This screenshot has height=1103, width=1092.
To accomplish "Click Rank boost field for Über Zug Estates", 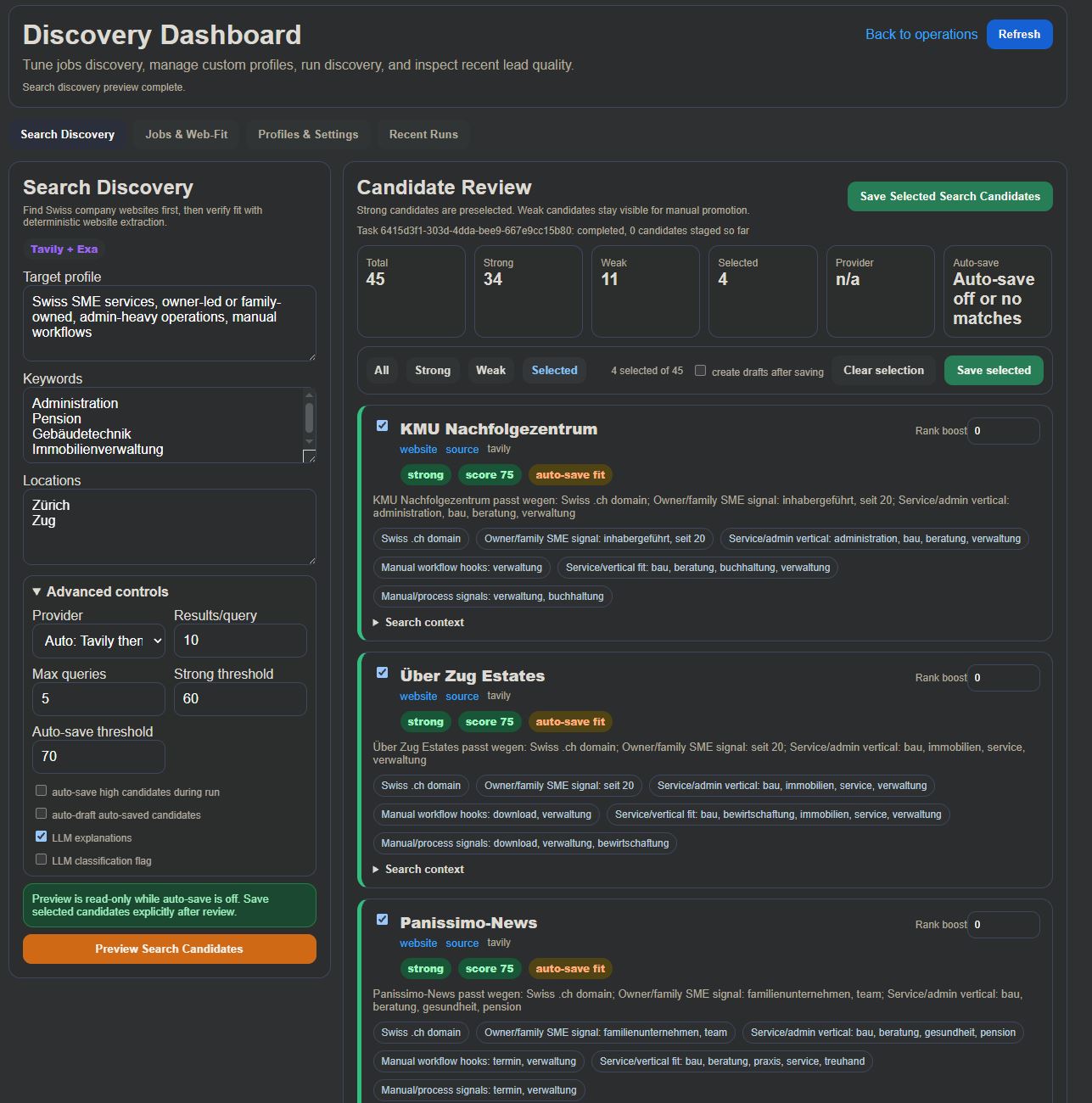I will [1004, 678].
